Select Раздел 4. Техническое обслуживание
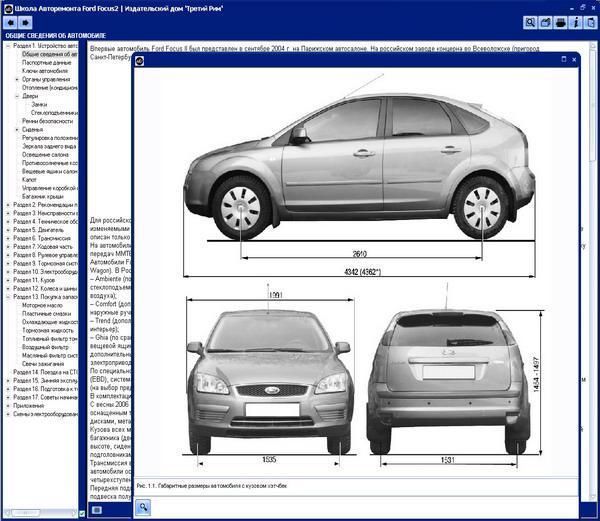Viewport: 600px width, 521px height. 45,221
